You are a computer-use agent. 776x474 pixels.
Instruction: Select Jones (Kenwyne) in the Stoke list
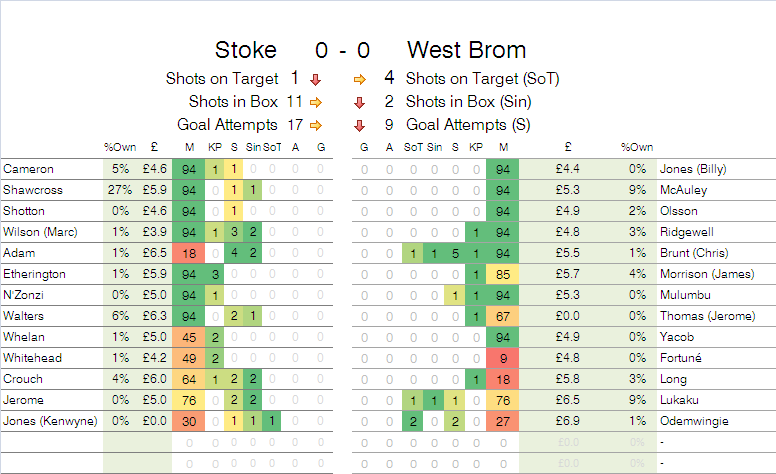(x=48, y=422)
